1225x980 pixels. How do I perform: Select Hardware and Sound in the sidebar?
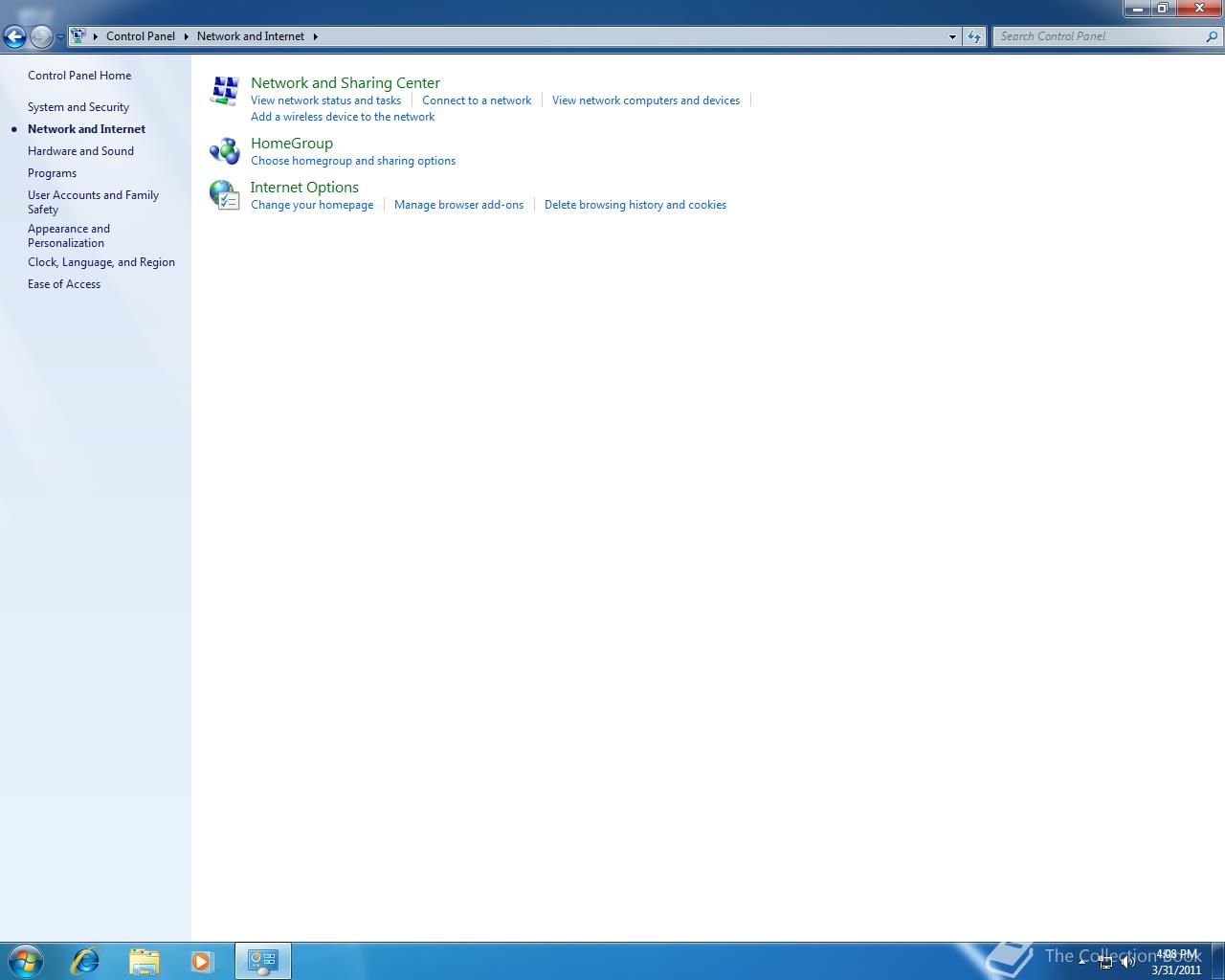click(80, 150)
